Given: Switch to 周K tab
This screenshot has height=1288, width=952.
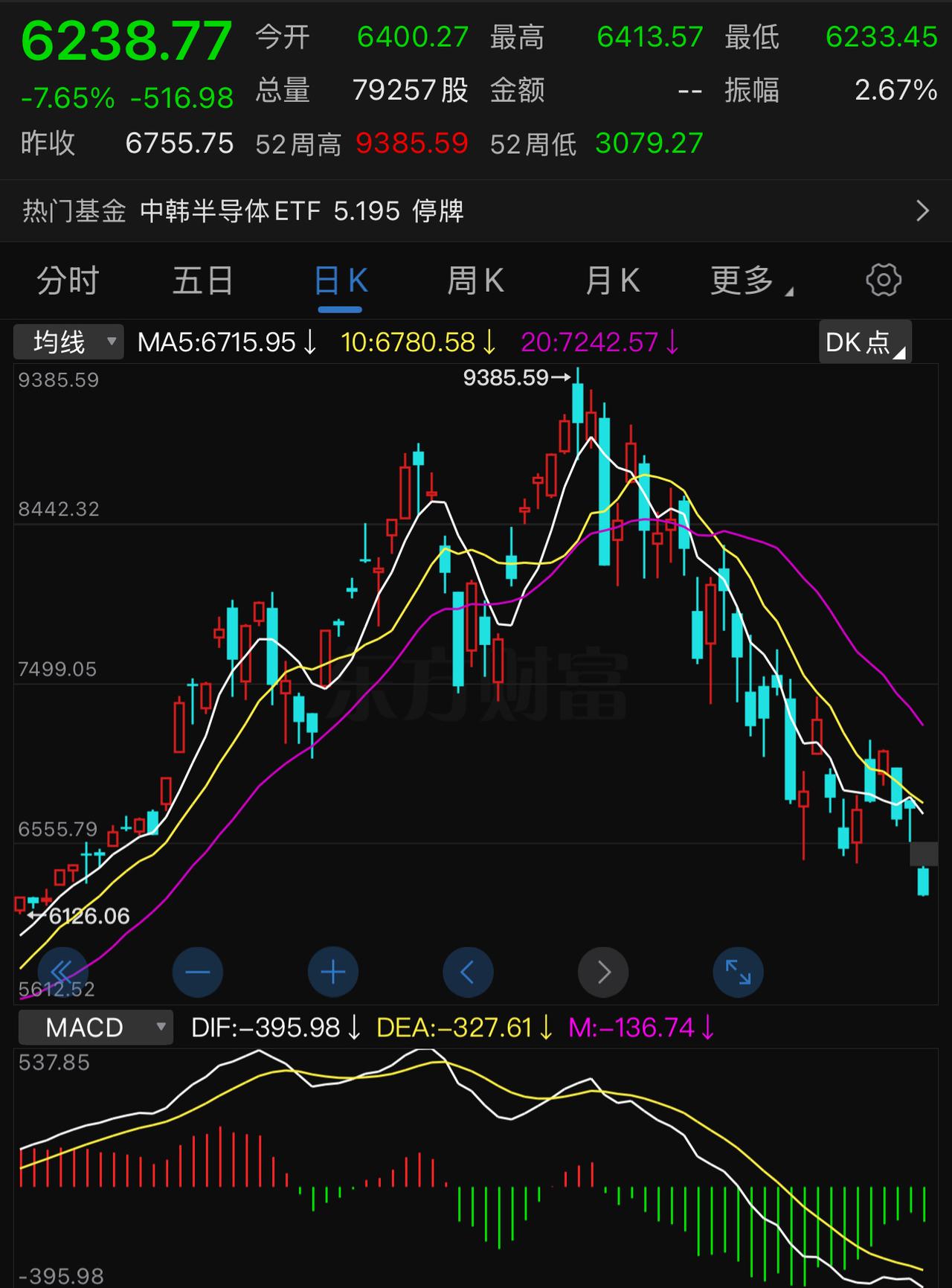Looking at the screenshot, I should pos(476,281).
